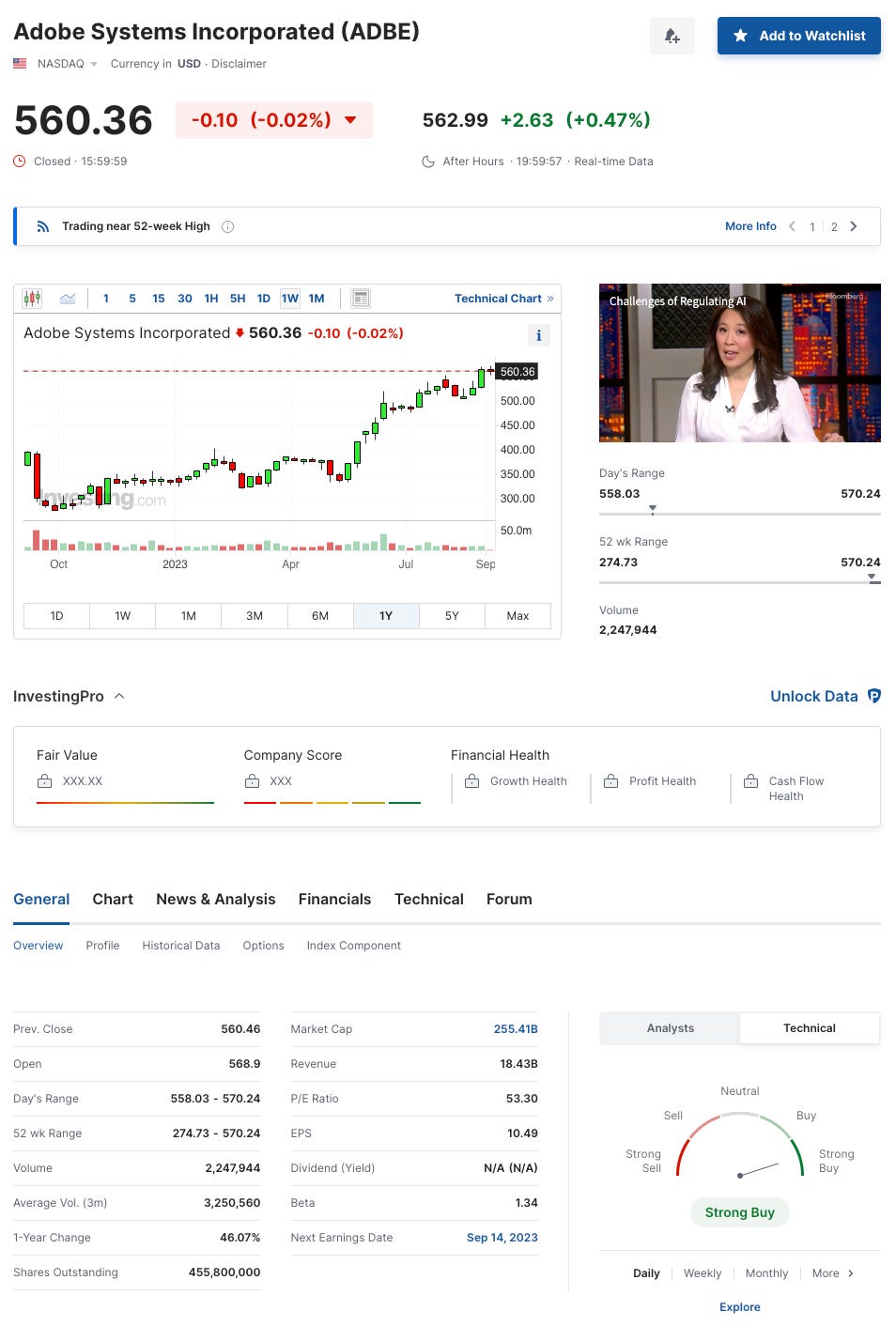Open the News & Analysis tab
The width and height of the screenshot is (896, 1326).
point(216,899)
